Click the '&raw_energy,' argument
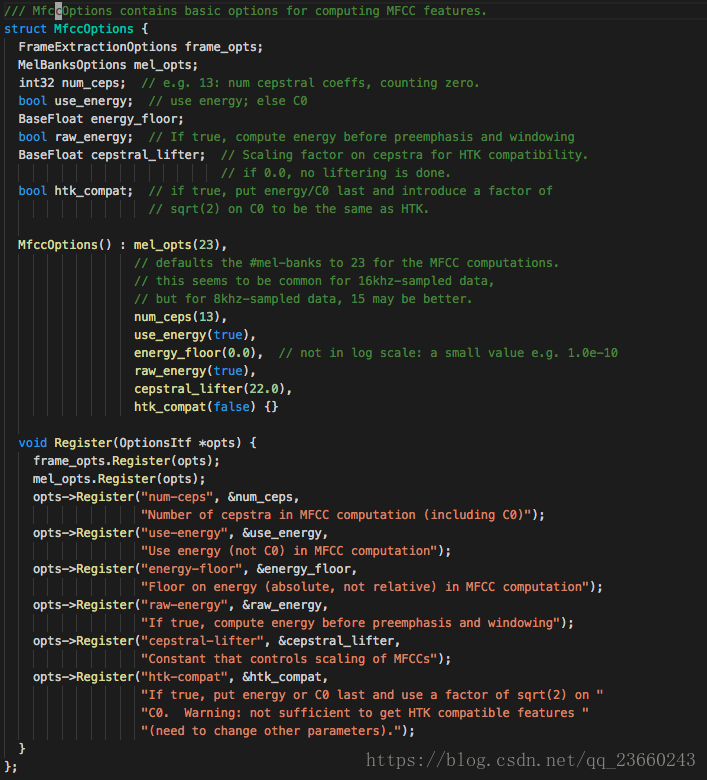This screenshot has height=780, width=707. 285,605
